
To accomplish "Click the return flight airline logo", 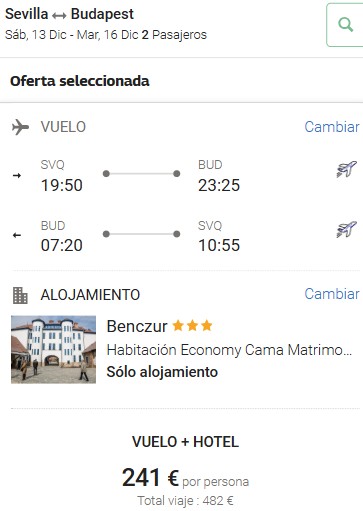I will click(347, 229).
